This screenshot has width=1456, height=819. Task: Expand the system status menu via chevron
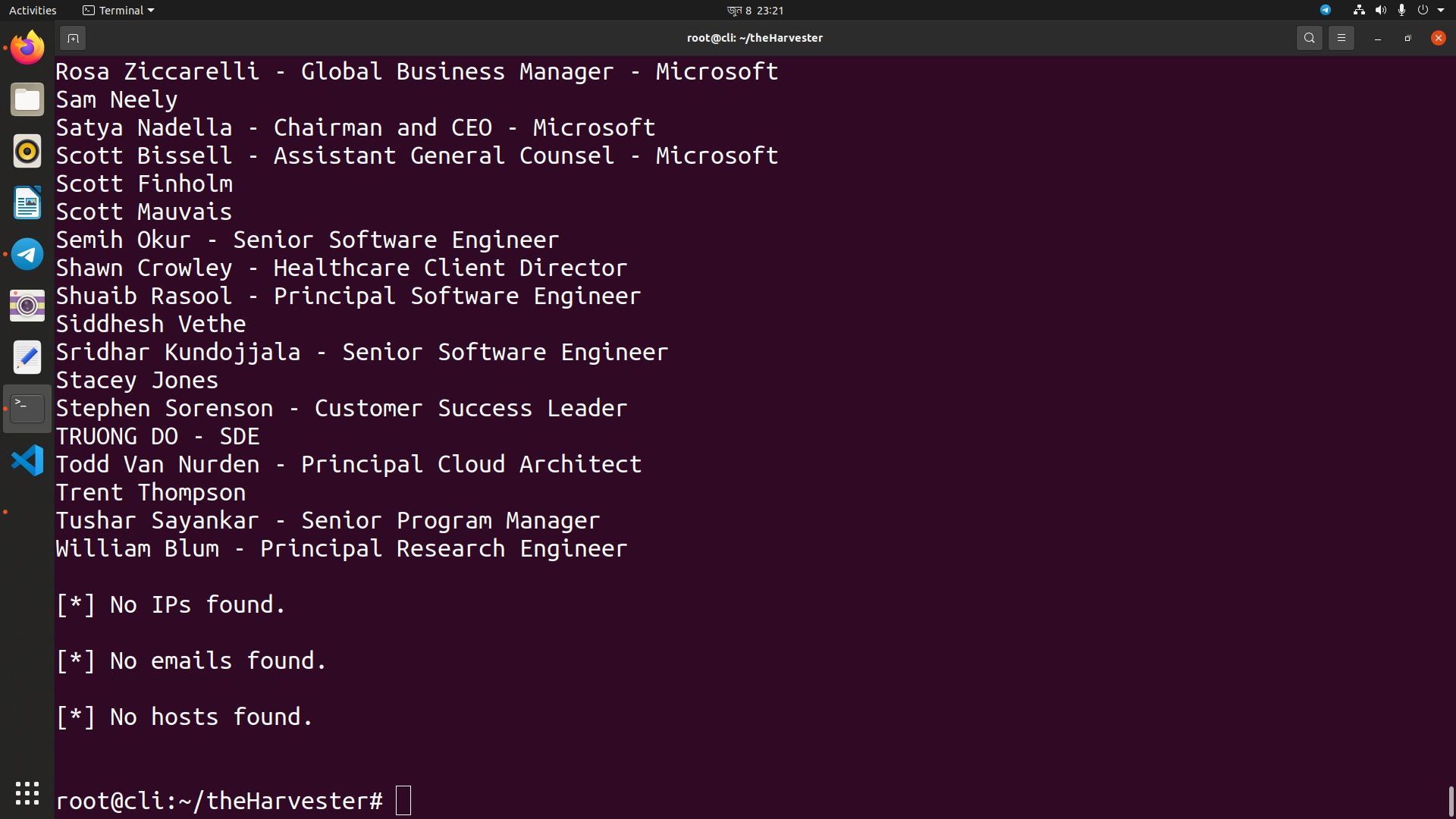tap(1442, 10)
